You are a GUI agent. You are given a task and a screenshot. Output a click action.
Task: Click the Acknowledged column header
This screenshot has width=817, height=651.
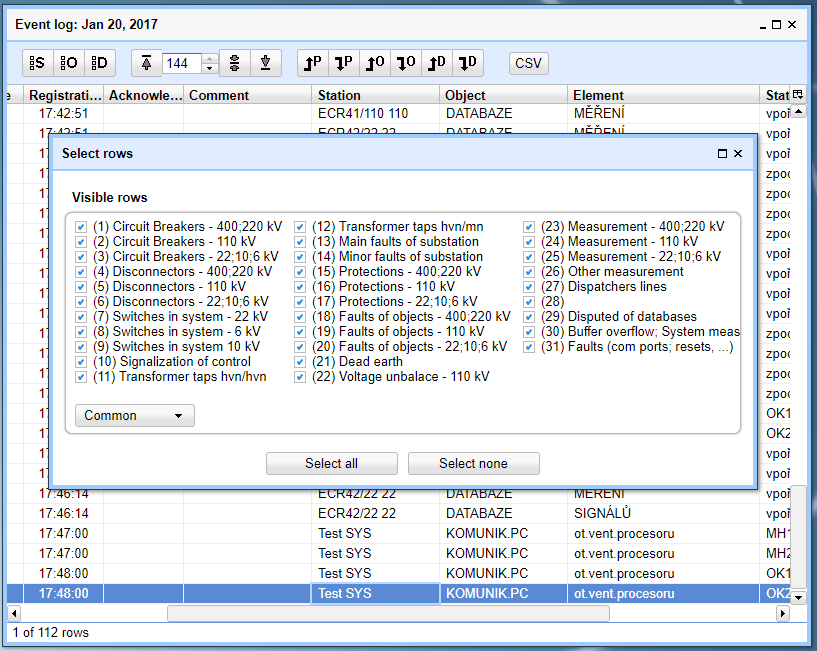pos(144,95)
